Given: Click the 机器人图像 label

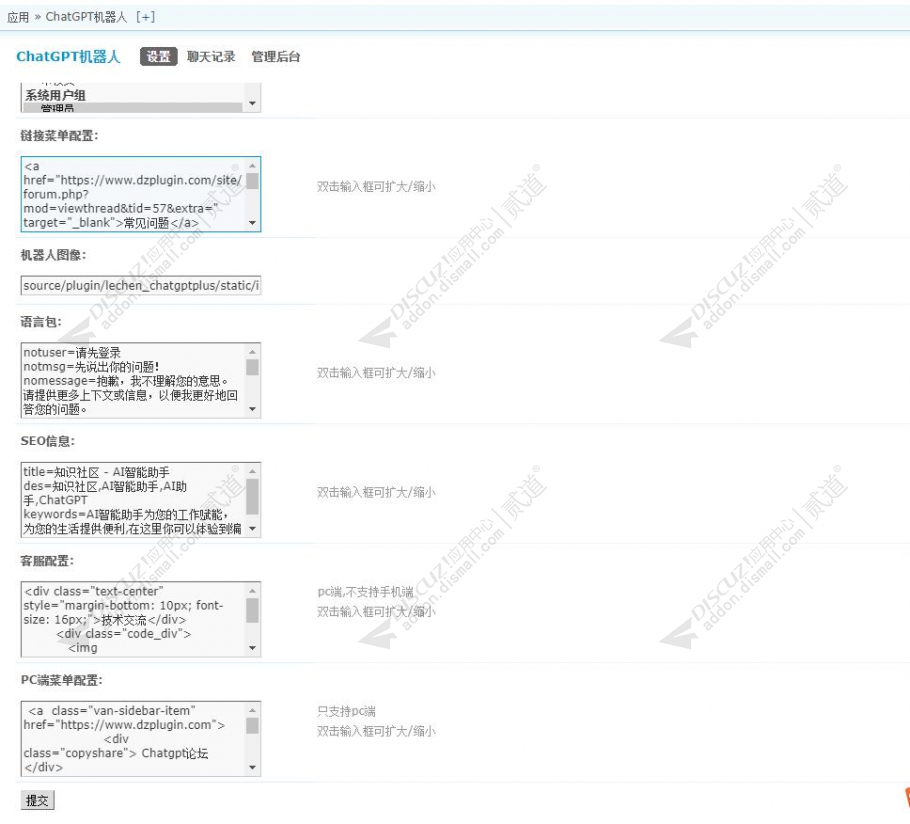Looking at the screenshot, I should point(53,255).
